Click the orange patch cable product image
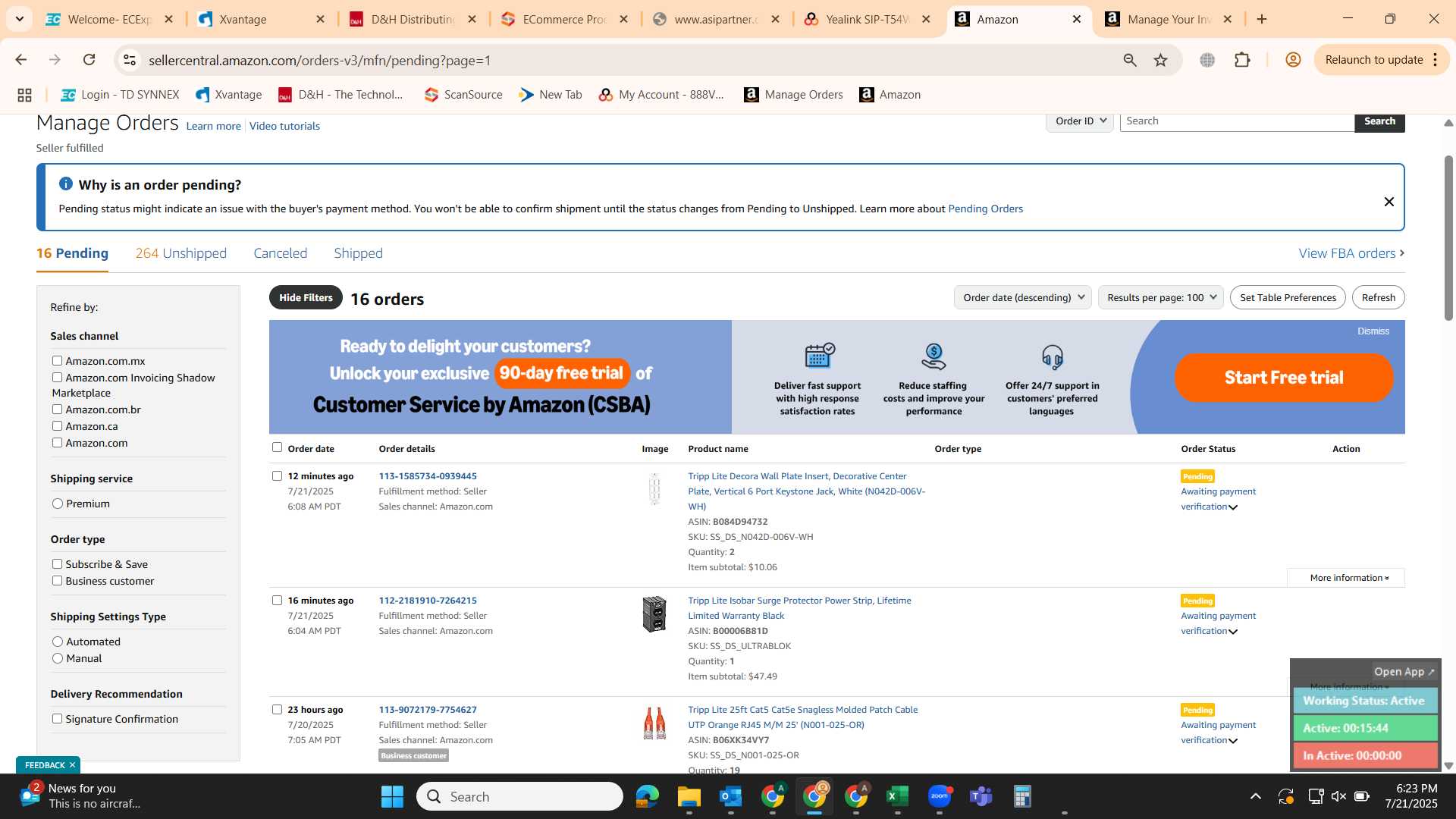This screenshot has height=819, width=1456. click(x=654, y=723)
